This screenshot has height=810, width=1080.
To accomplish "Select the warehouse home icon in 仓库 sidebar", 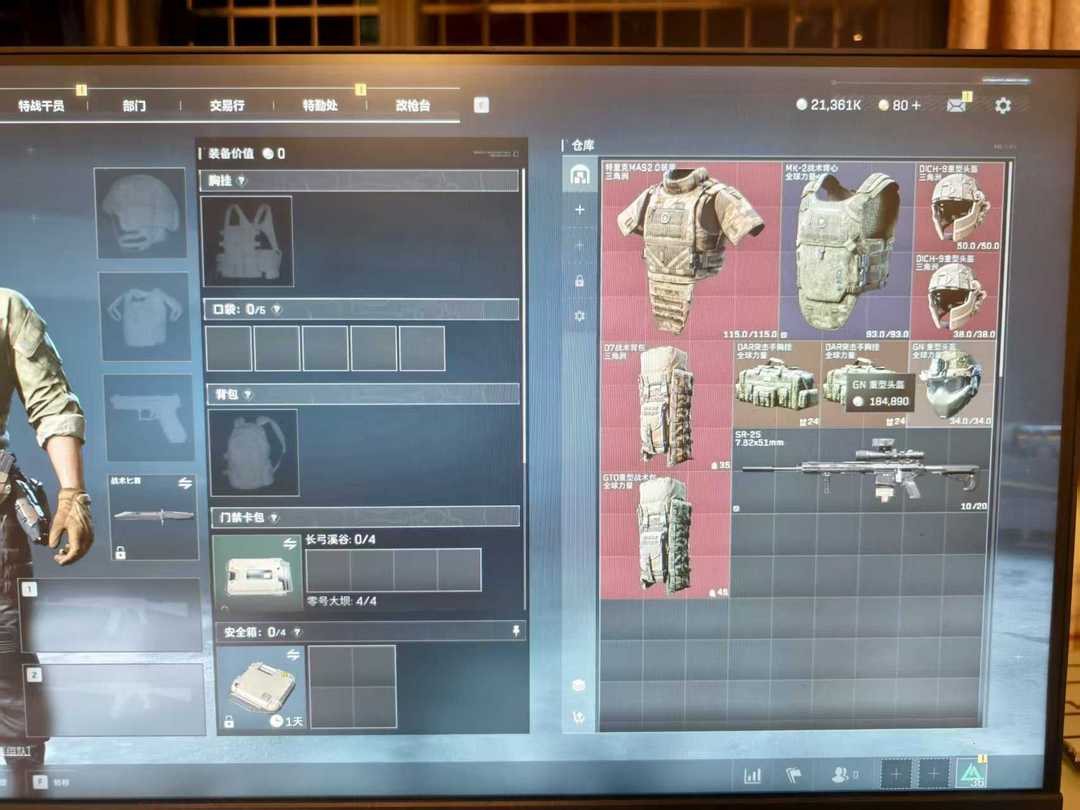I will (580, 176).
